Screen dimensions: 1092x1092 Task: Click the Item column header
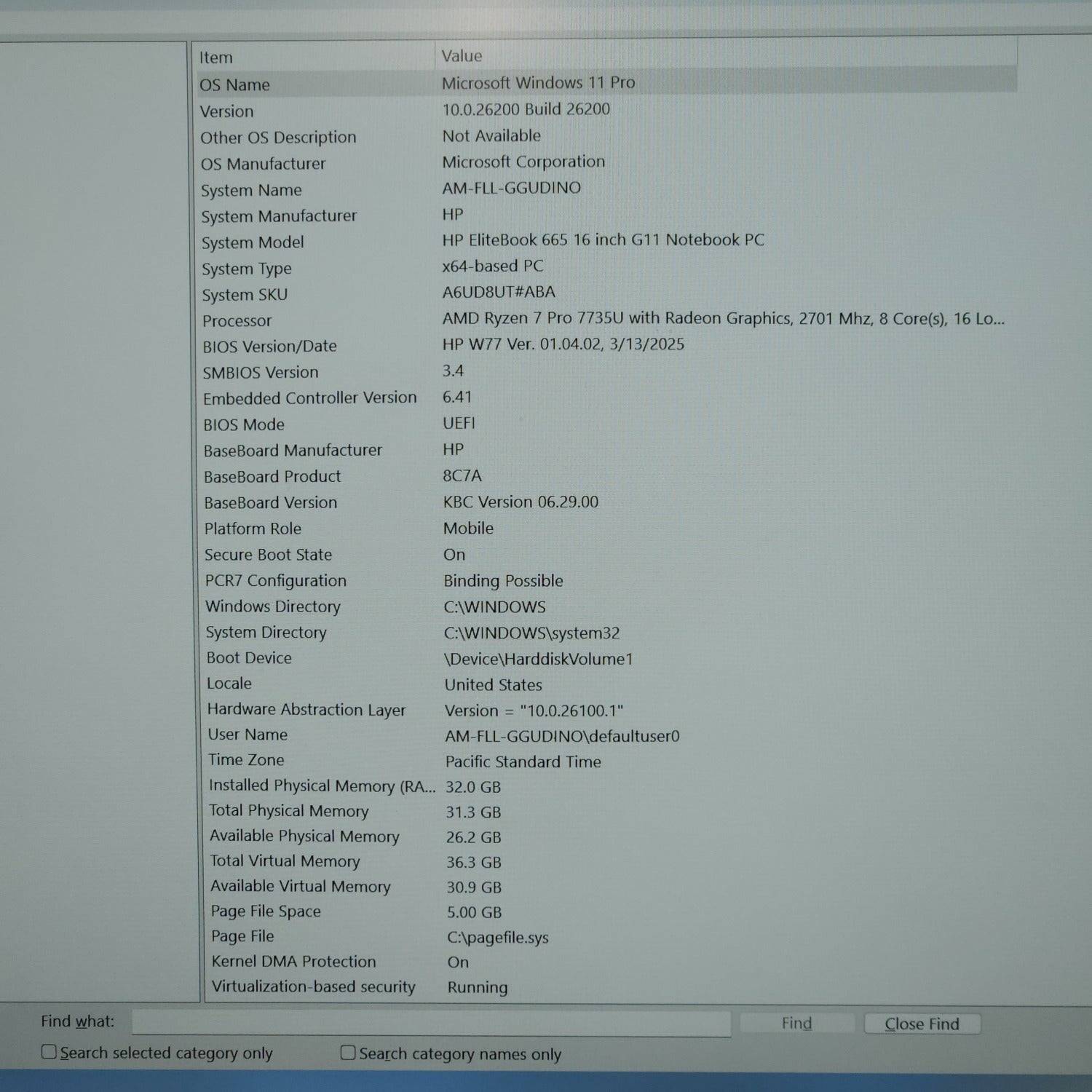coord(216,58)
